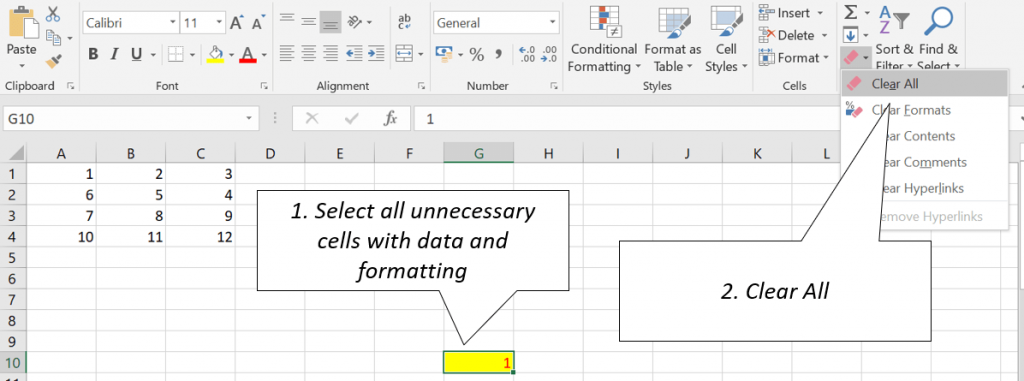Apply Comma Style
Image resolution: width=1024 pixels, height=381 pixels.
click(x=499, y=54)
